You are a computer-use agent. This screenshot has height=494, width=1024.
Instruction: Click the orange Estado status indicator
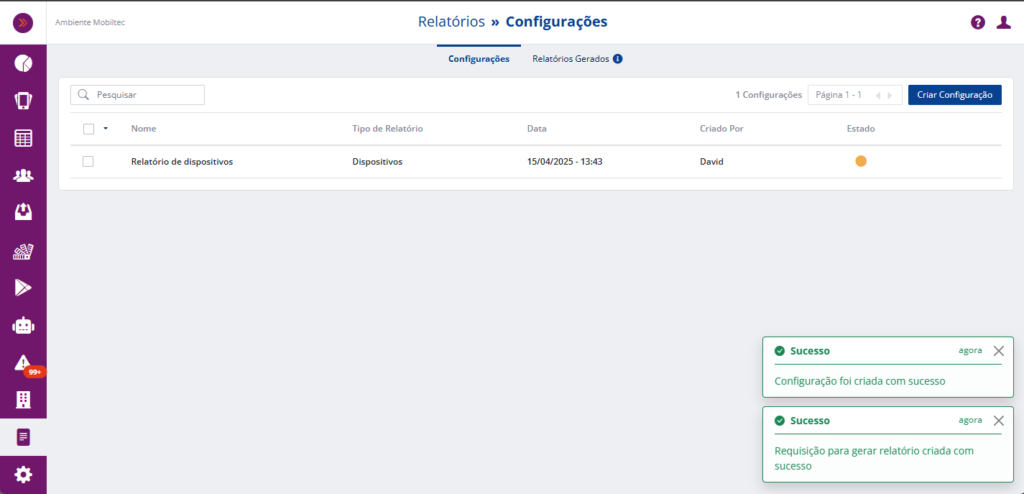[861, 161]
